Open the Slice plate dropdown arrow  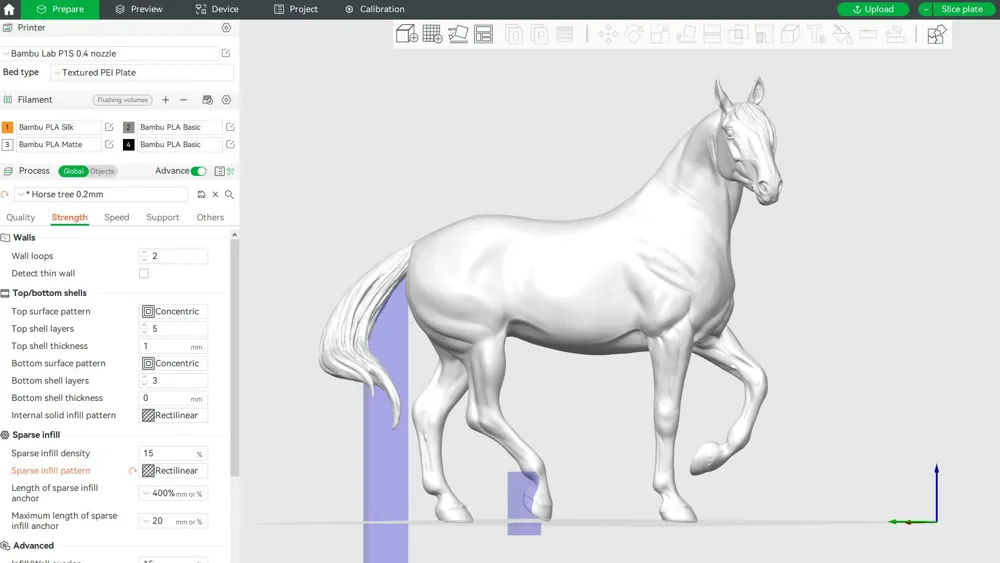[x=925, y=9]
